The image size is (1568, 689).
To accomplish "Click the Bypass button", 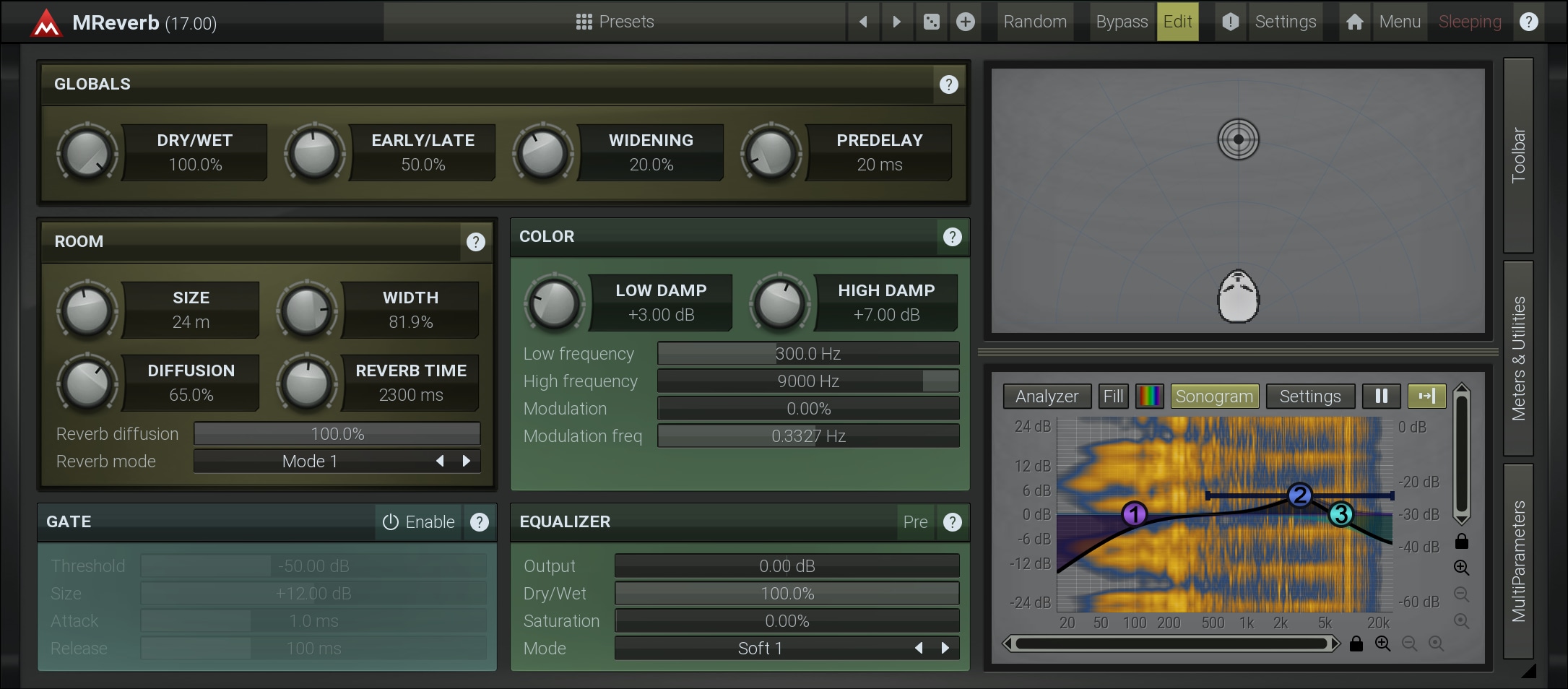I will pyautogui.click(x=1121, y=22).
